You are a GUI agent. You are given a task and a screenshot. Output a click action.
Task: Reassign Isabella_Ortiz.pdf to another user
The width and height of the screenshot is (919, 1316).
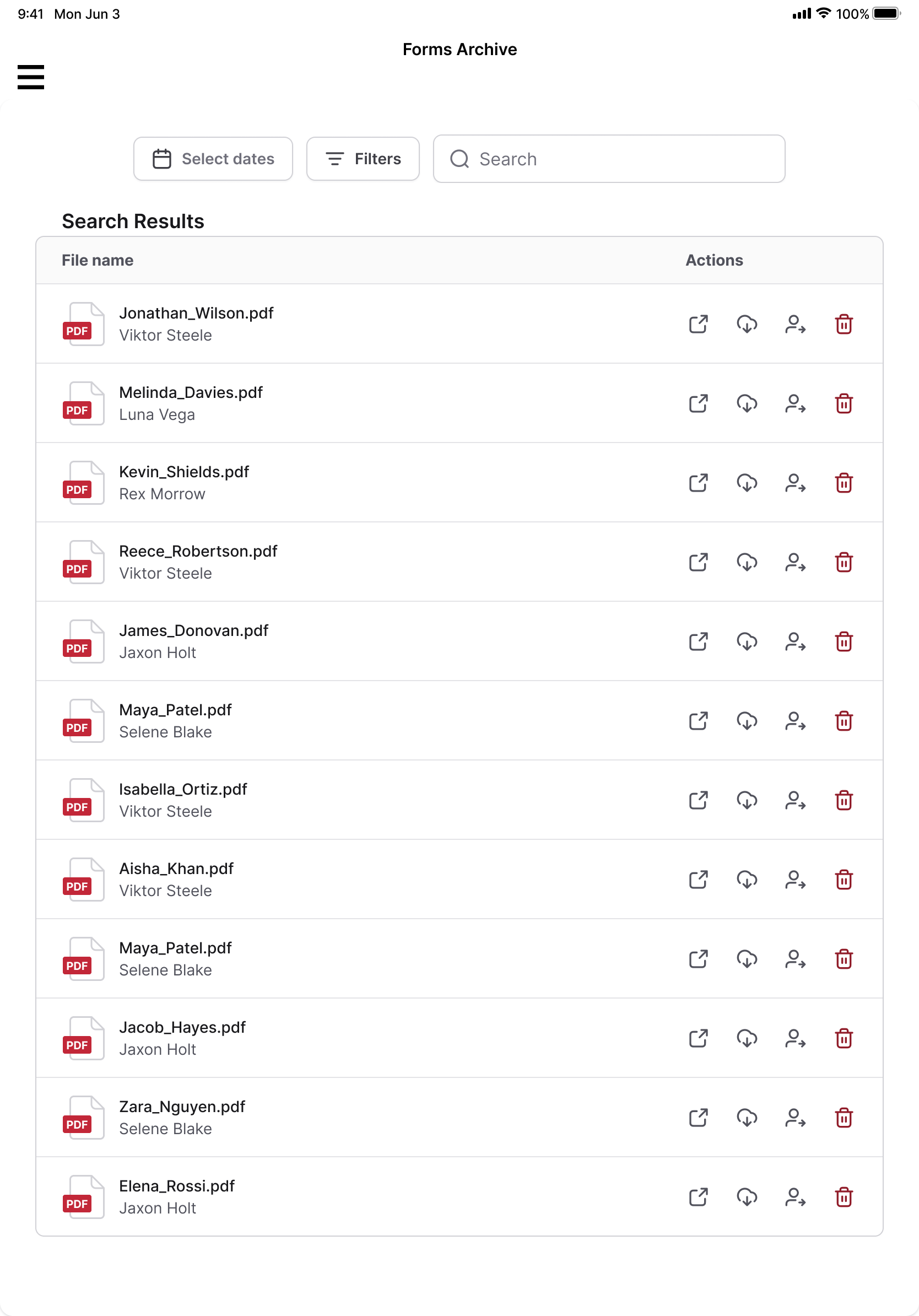(x=795, y=801)
